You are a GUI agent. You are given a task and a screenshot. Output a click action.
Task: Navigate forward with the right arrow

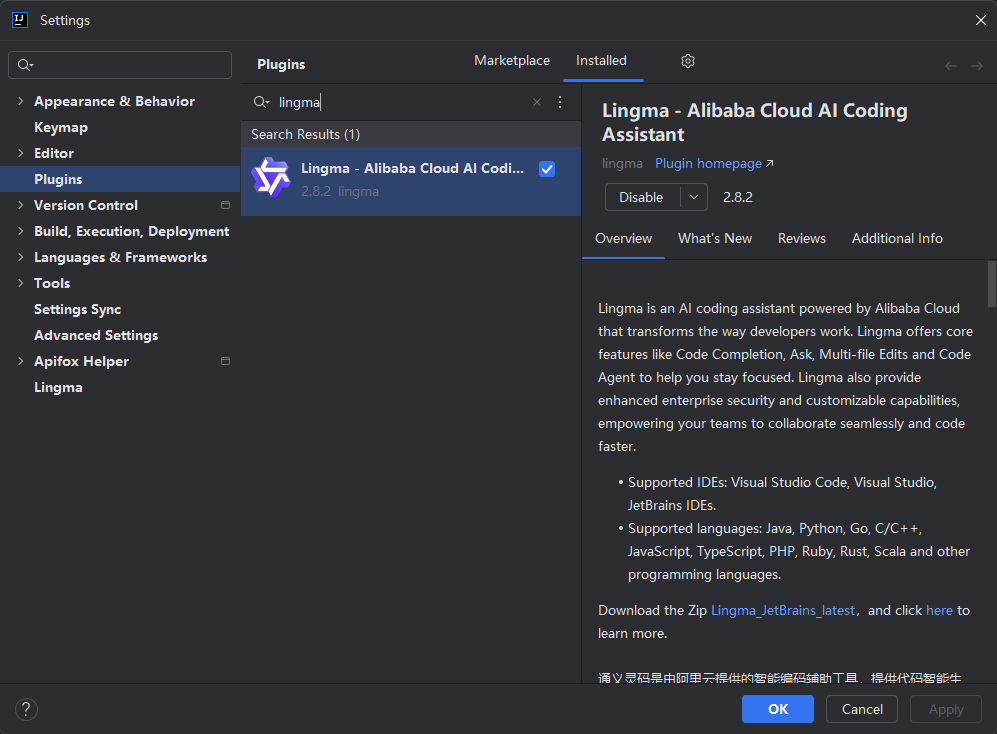tap(977, 66)
